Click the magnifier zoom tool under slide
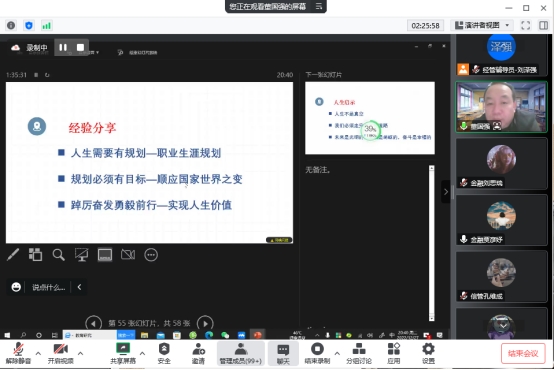The height and width of the screenshot is (370, 554). point(58,255)
